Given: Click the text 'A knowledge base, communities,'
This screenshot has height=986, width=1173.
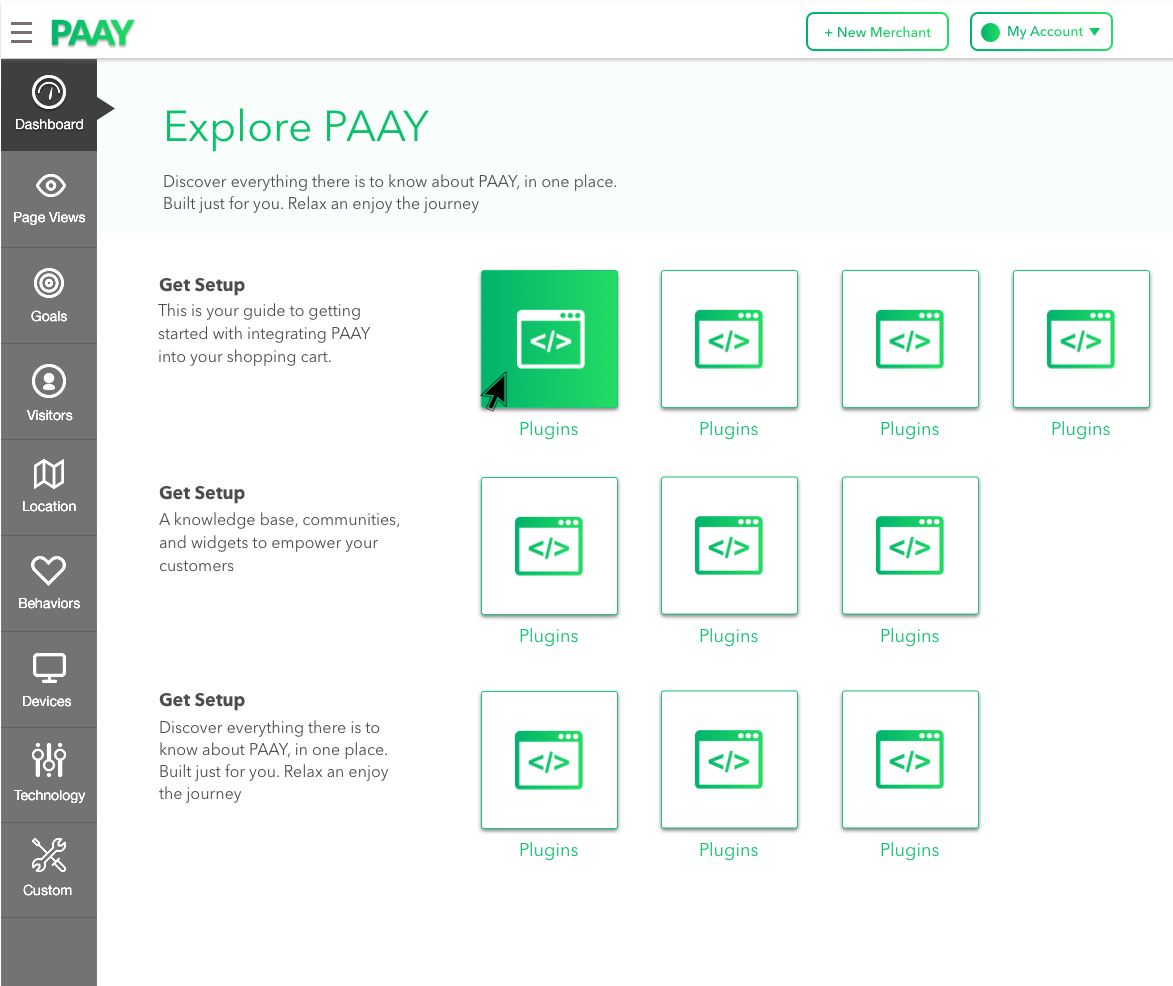Looking at the screenshot, I should point(279,520).
